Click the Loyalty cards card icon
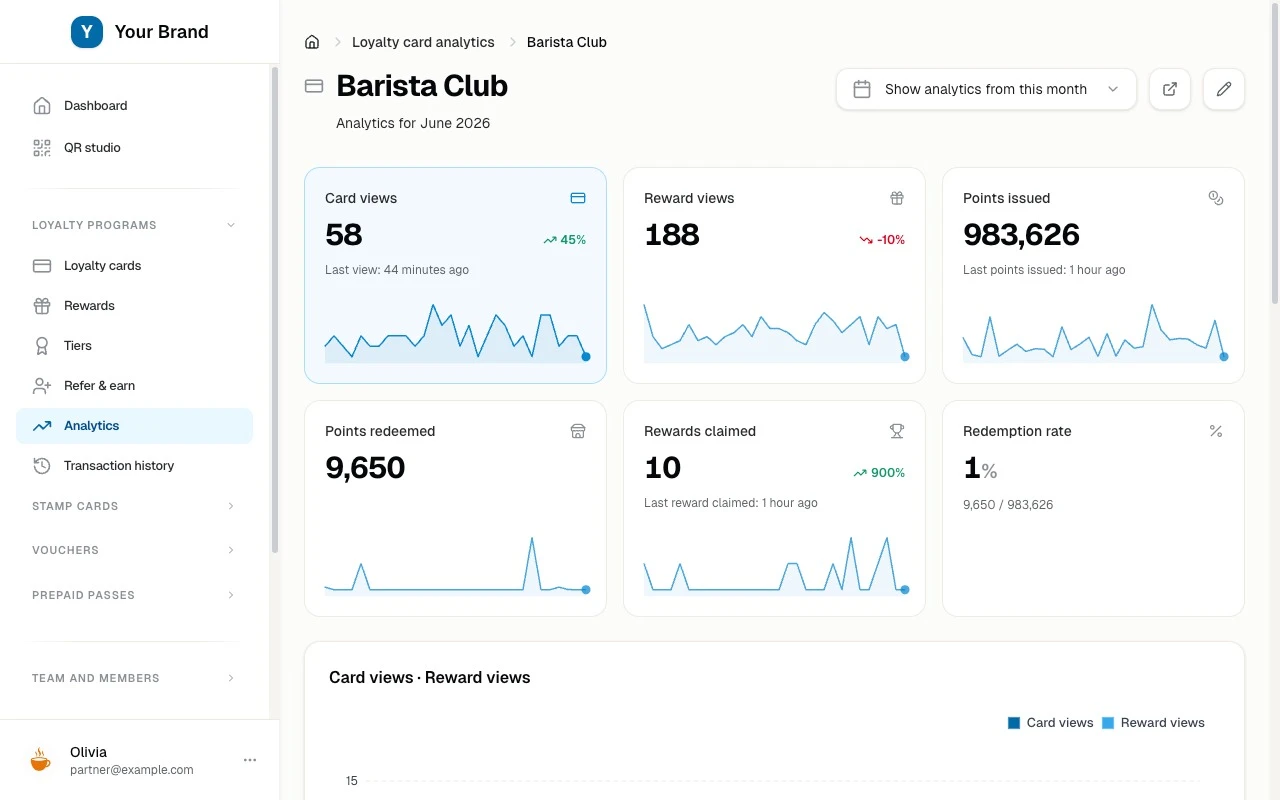This screenshot has height=800, width=1280. point(42,266)
